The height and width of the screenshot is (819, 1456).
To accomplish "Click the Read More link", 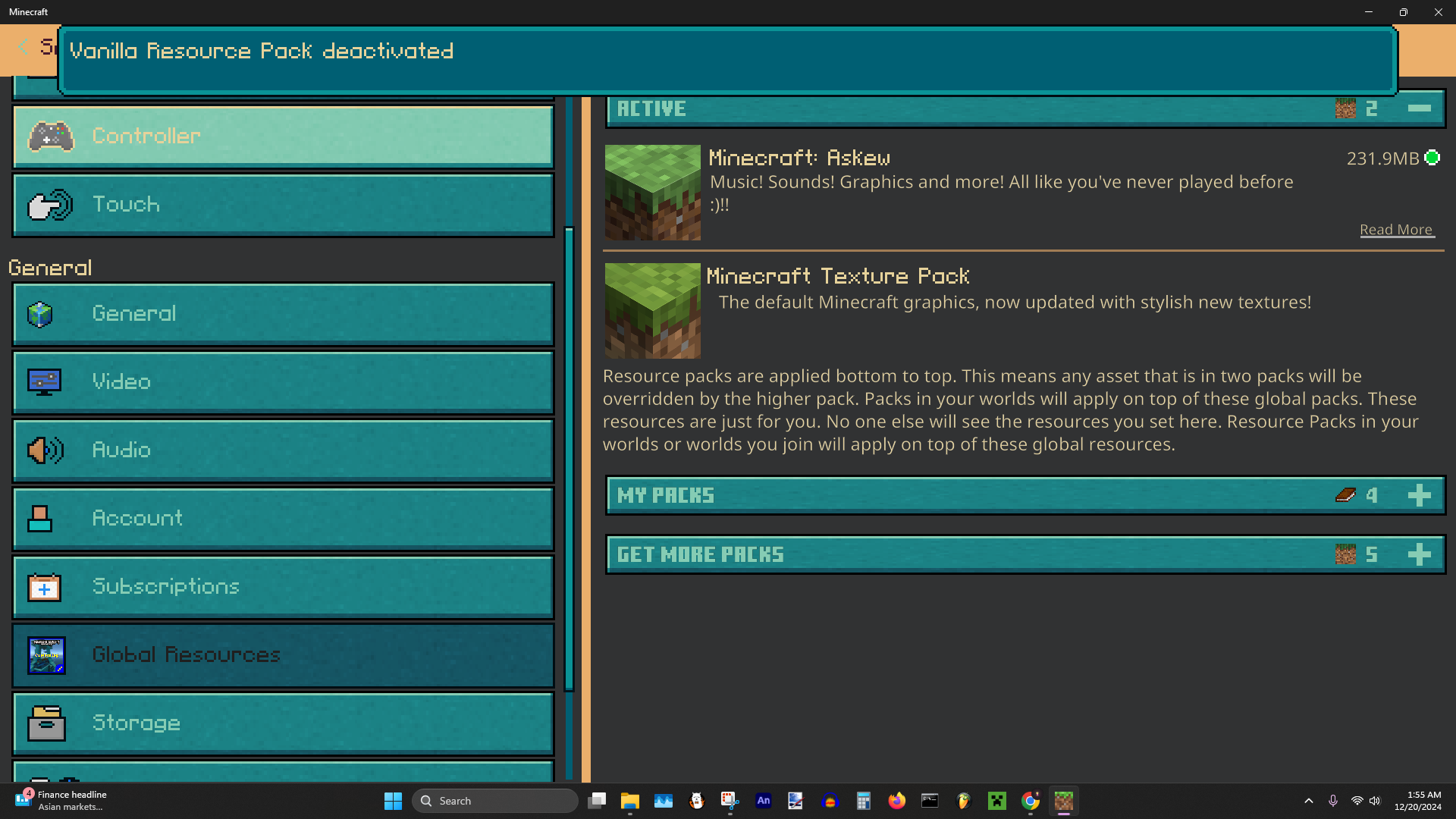I will (x=1396, y=230).
